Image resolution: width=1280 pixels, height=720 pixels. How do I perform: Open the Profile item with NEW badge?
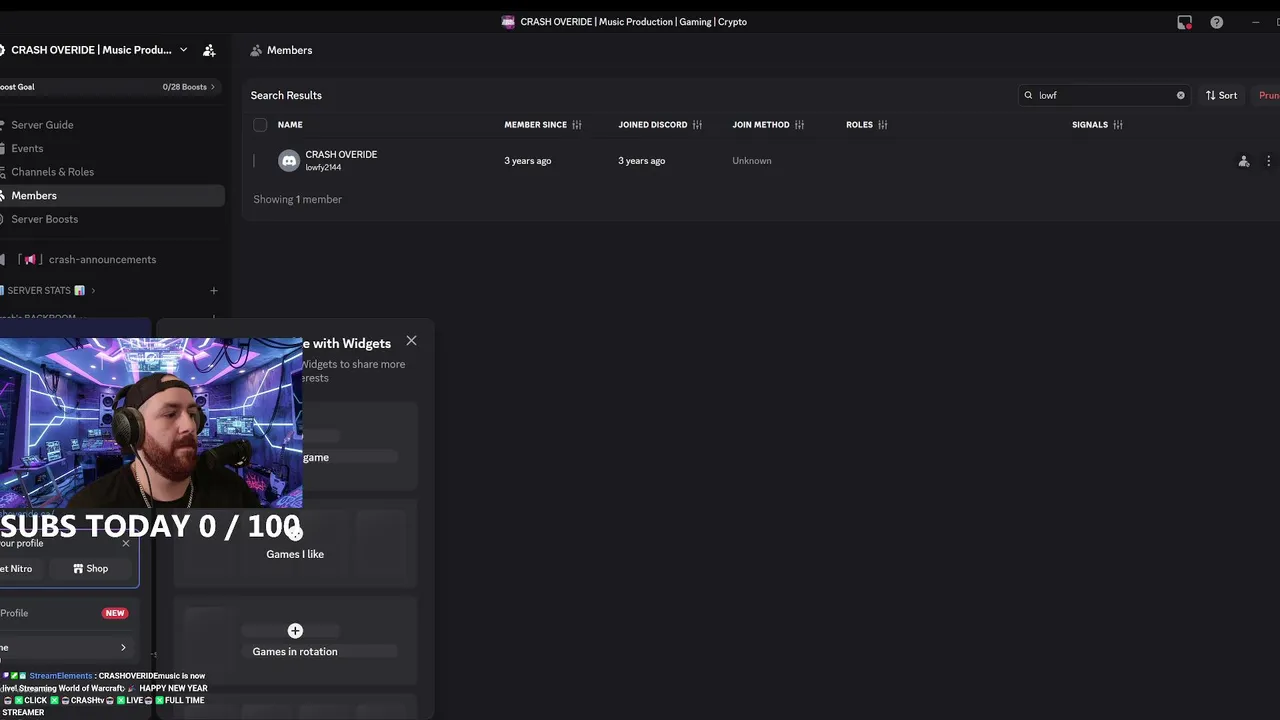pos(66,613)
